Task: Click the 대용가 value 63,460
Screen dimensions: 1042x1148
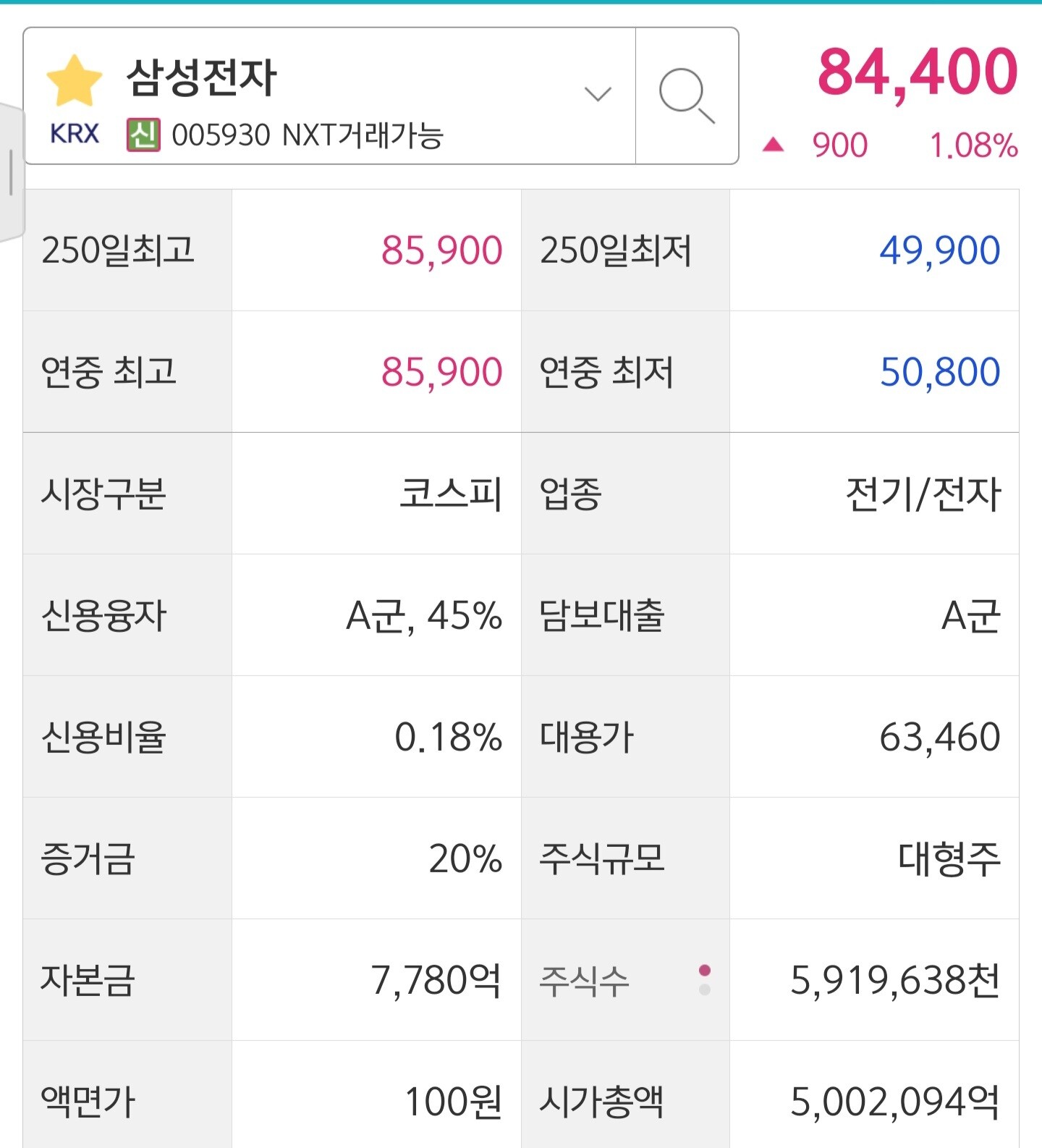Action: 939,738
